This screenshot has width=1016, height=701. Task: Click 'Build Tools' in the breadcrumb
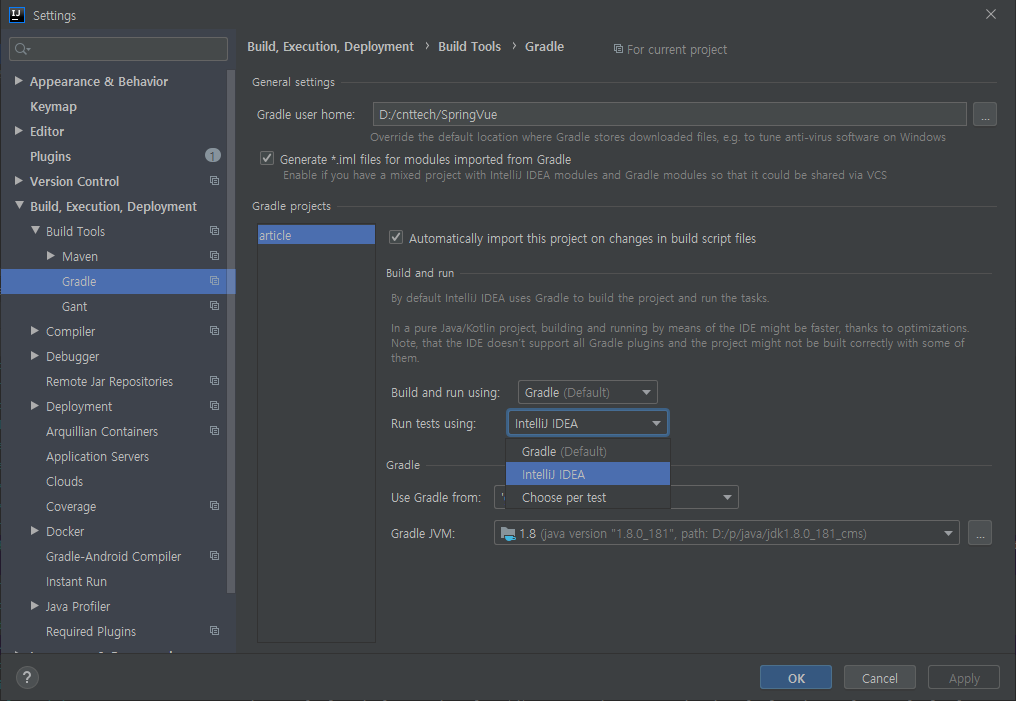pyautogui.click(x=469, y=47)
